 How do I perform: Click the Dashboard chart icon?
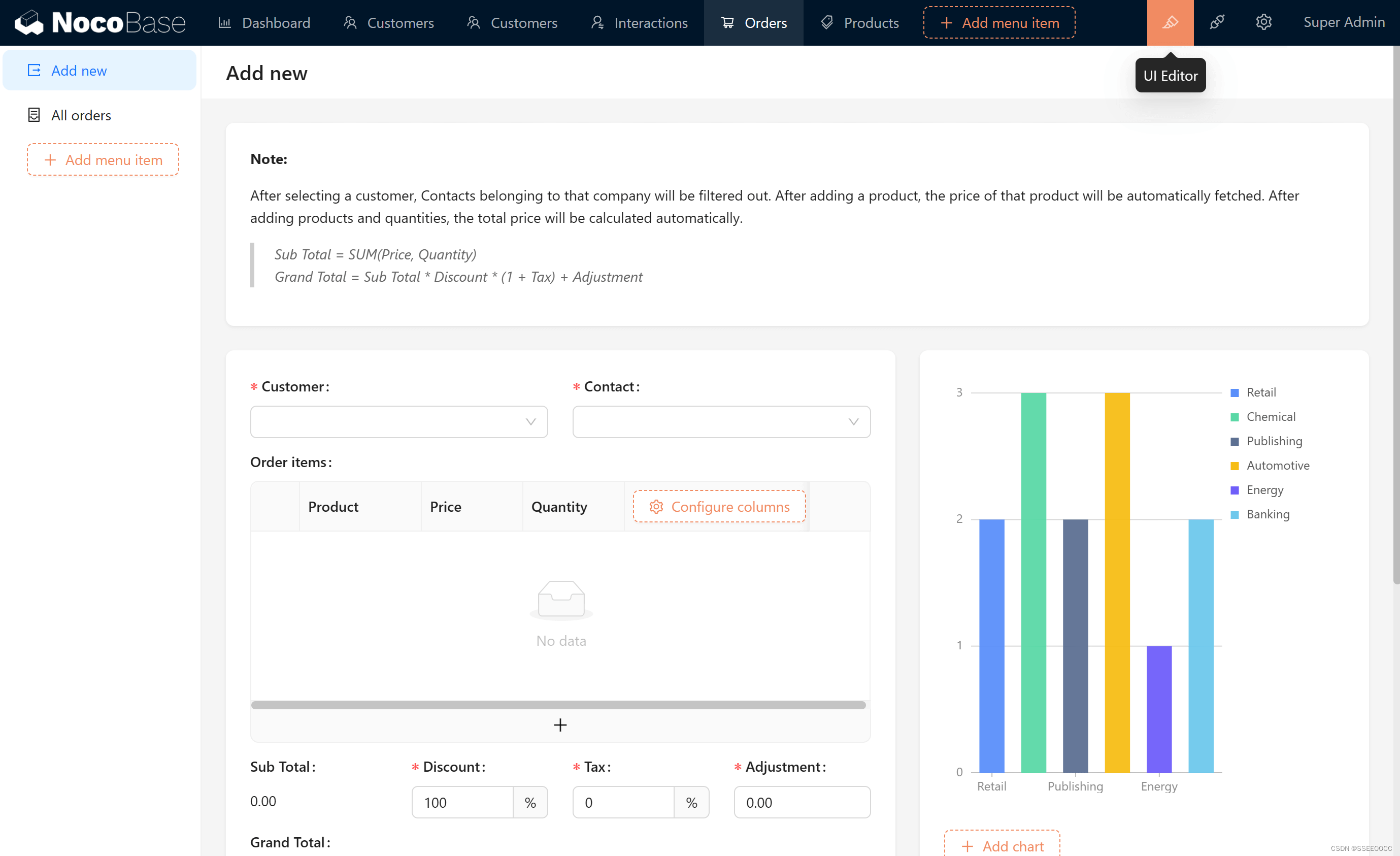(x=224, y=23)
